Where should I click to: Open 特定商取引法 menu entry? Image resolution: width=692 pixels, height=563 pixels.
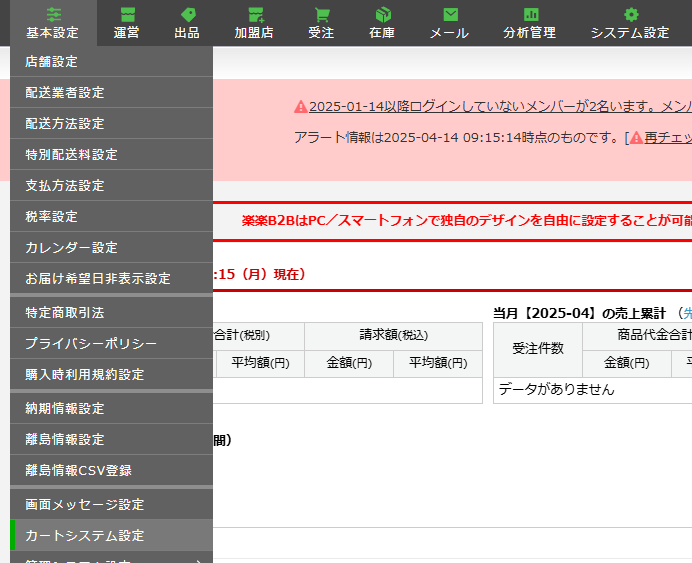(x=111, y=312)
